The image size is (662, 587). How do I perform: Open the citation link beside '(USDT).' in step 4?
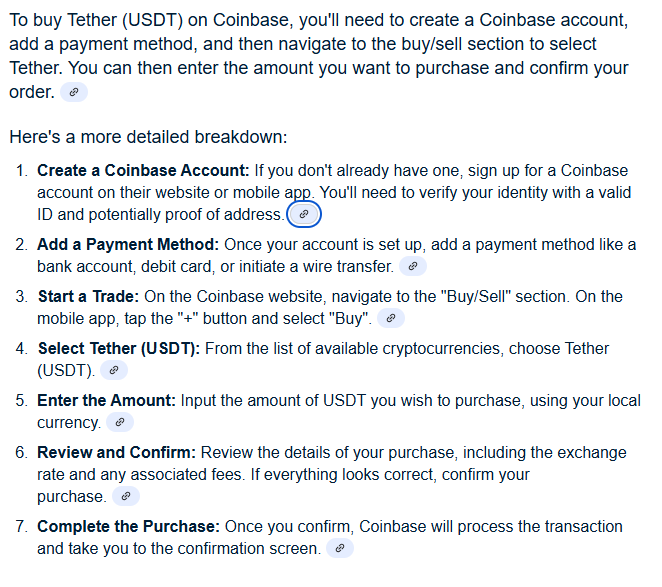point(114,370)
